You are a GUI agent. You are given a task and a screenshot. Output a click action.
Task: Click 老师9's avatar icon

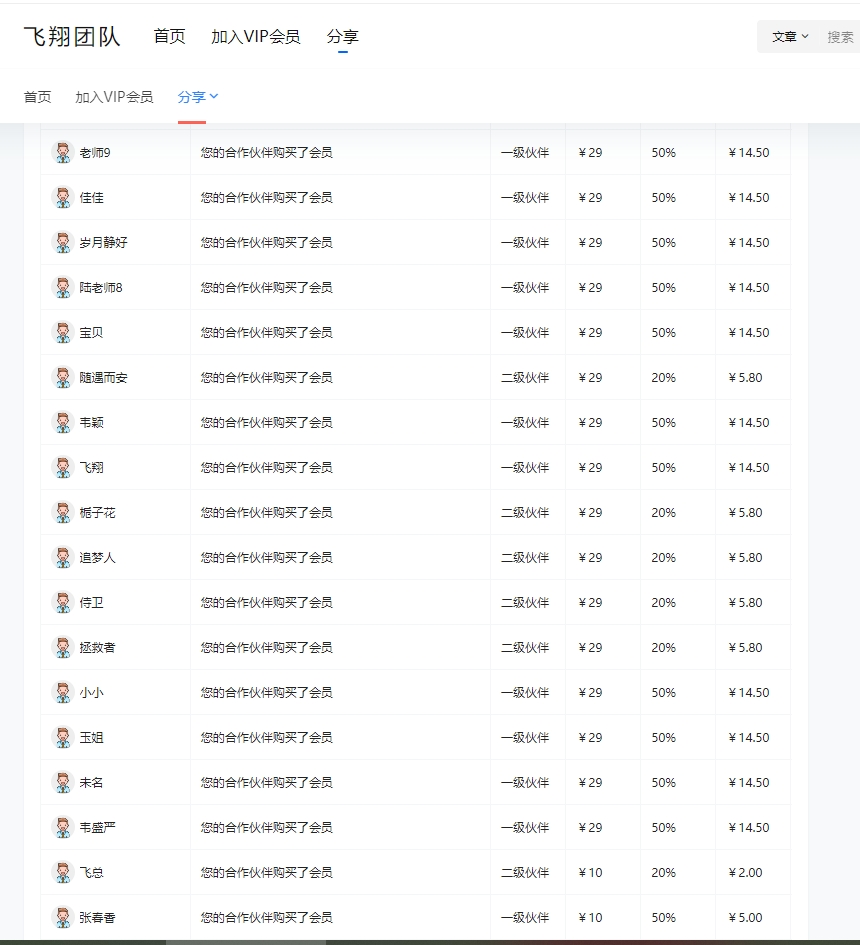61,152
